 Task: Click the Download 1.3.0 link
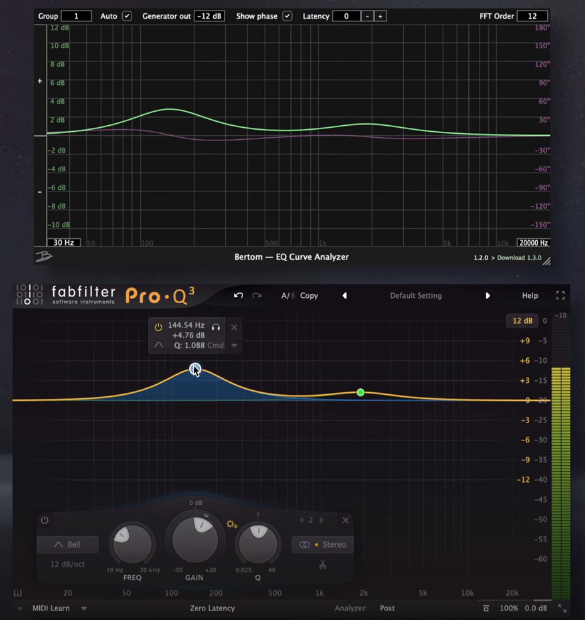pyautogui.click(x=519, y=257)
